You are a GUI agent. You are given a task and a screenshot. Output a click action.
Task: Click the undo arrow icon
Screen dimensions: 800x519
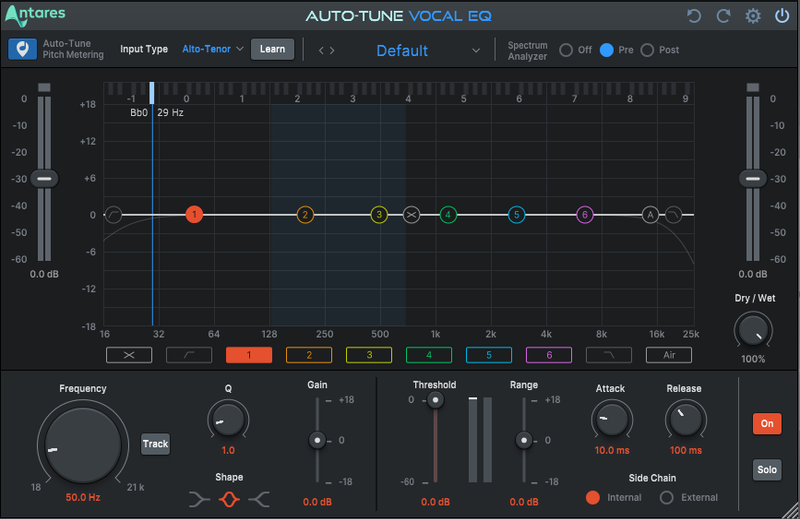pos(693,16)
